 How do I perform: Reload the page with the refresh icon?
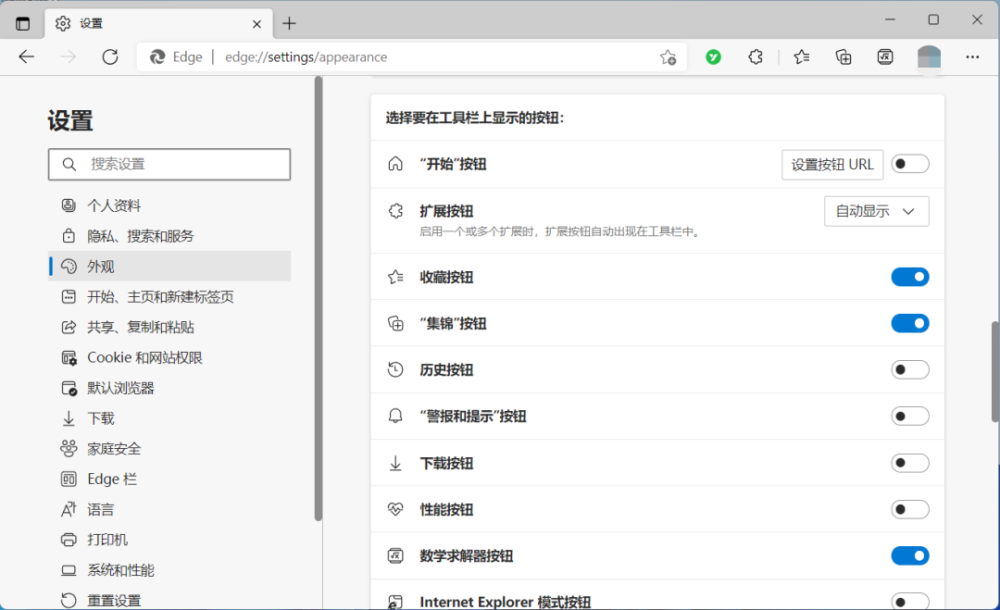pyautogui.click(x=110, y=57)
